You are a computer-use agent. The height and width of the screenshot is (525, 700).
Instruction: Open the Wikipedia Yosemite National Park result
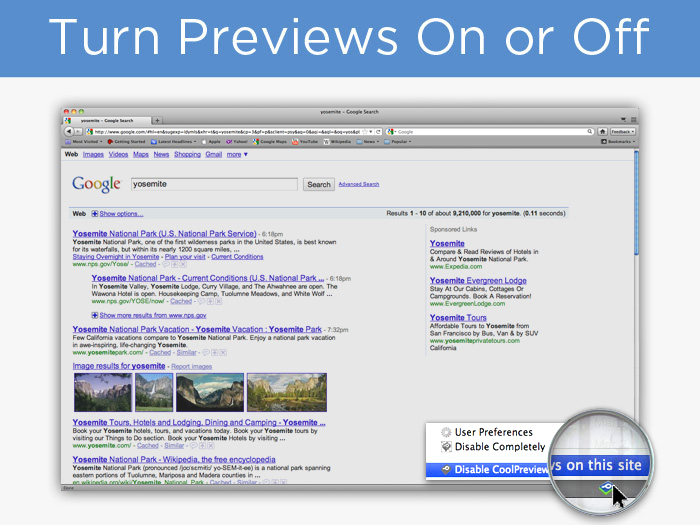pos(174,459)
